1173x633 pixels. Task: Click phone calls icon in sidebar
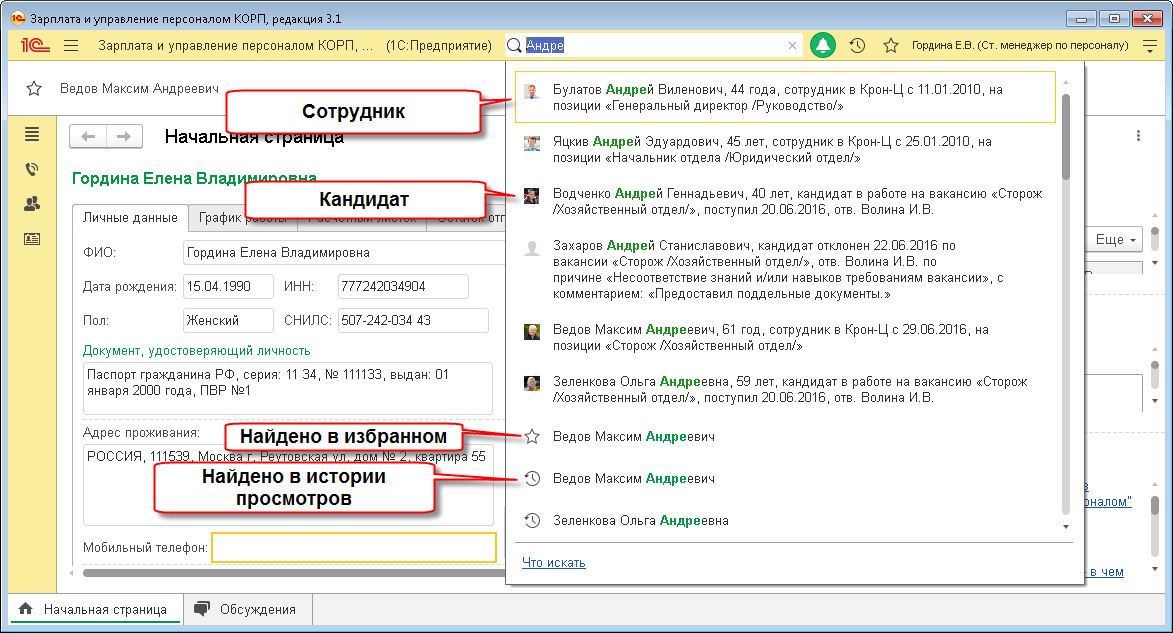tap(31, 169)
